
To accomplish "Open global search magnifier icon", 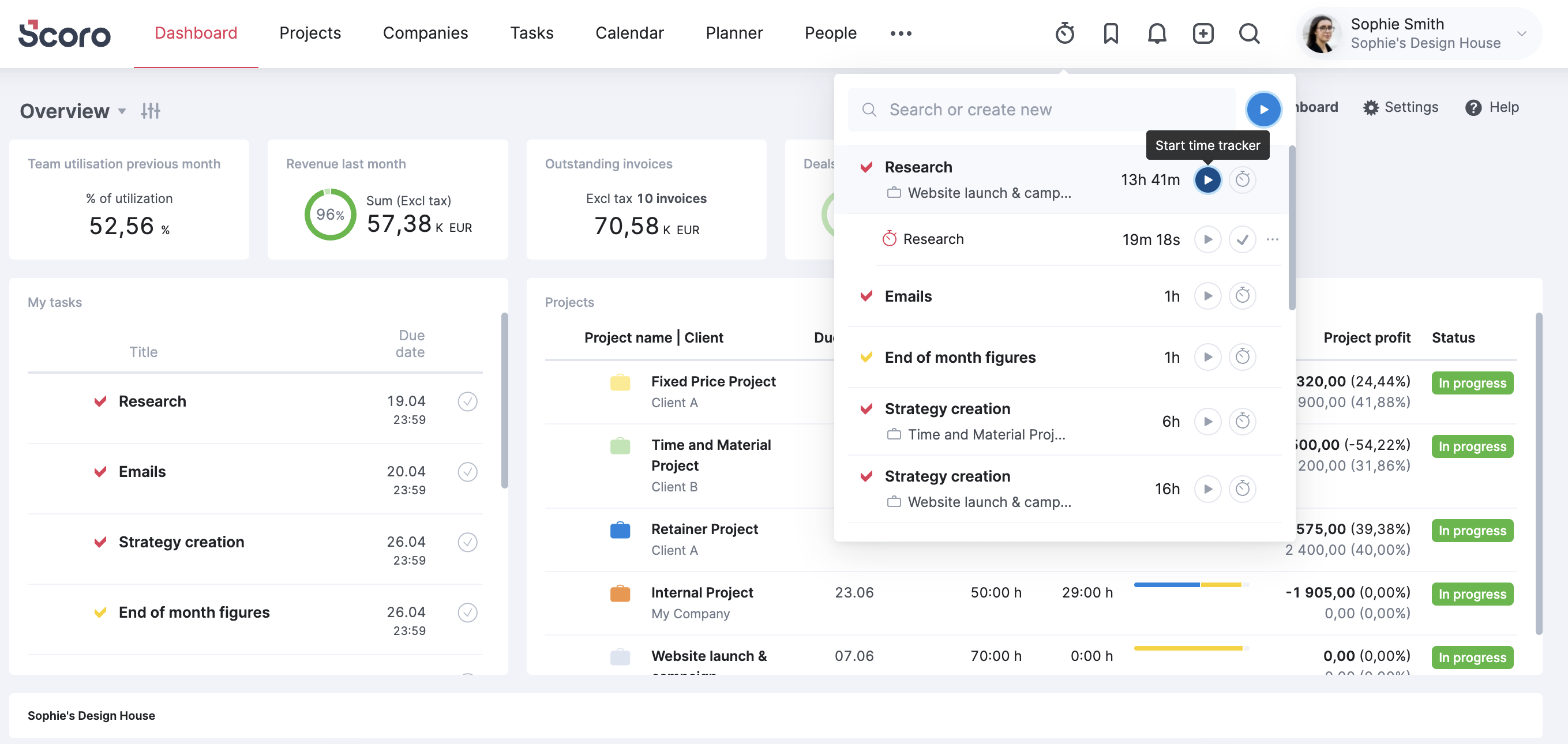I will (x=1249, y=33).
